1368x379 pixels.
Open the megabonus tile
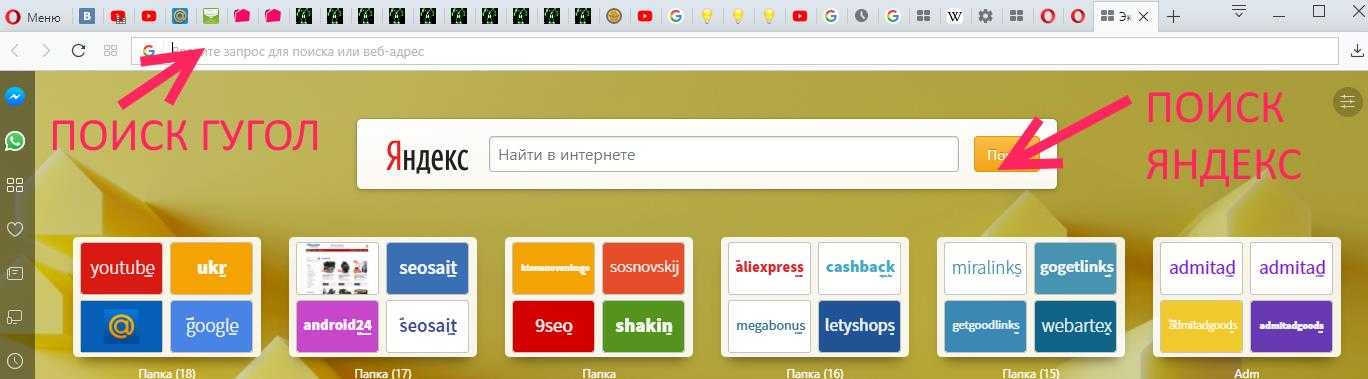click(x=769, y=326)
